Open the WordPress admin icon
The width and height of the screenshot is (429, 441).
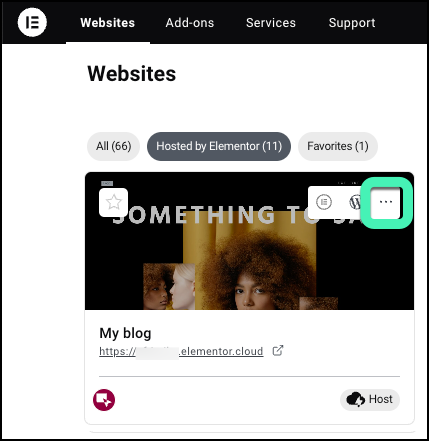point(355,202)
